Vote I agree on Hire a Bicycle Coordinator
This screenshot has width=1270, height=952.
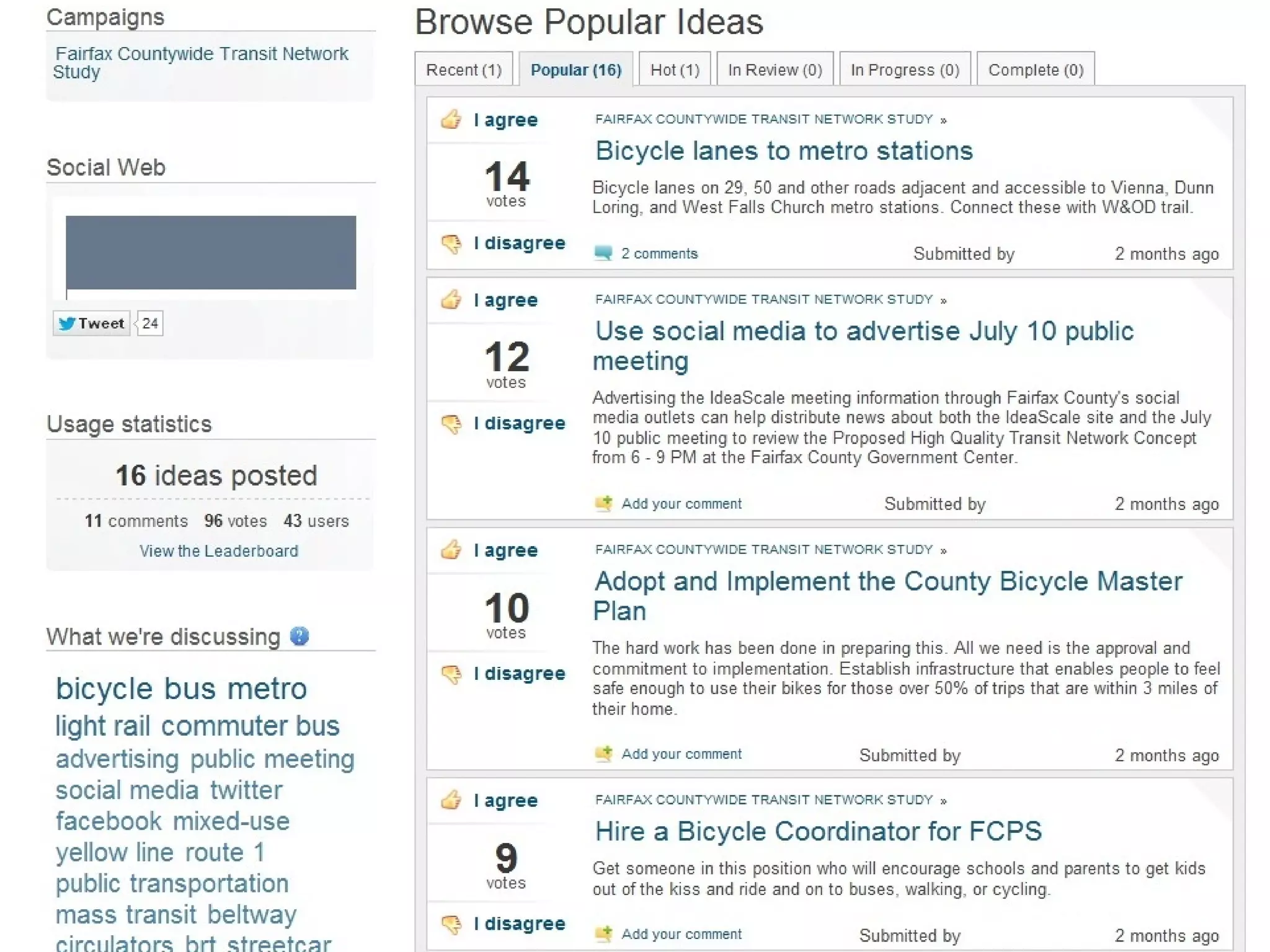(505, 800)
